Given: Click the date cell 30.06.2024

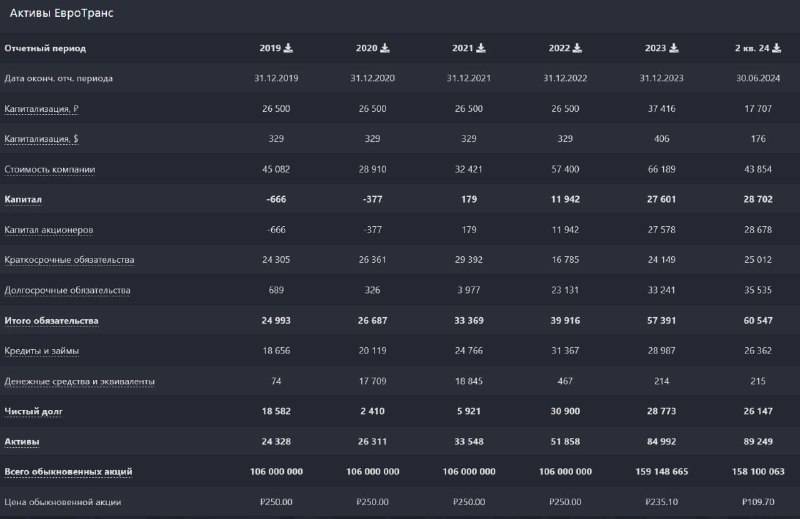Looking at the screenshot, I should 758,79.
